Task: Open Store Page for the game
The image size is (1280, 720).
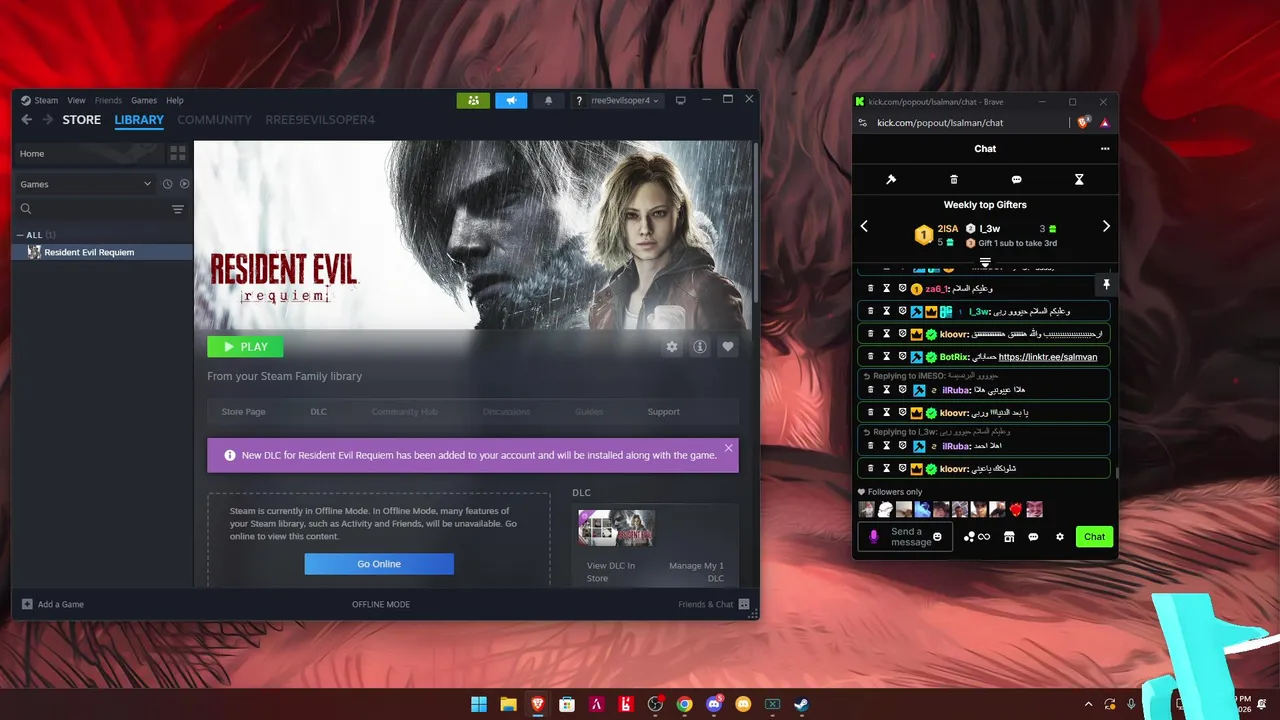Action: (243, 412)
